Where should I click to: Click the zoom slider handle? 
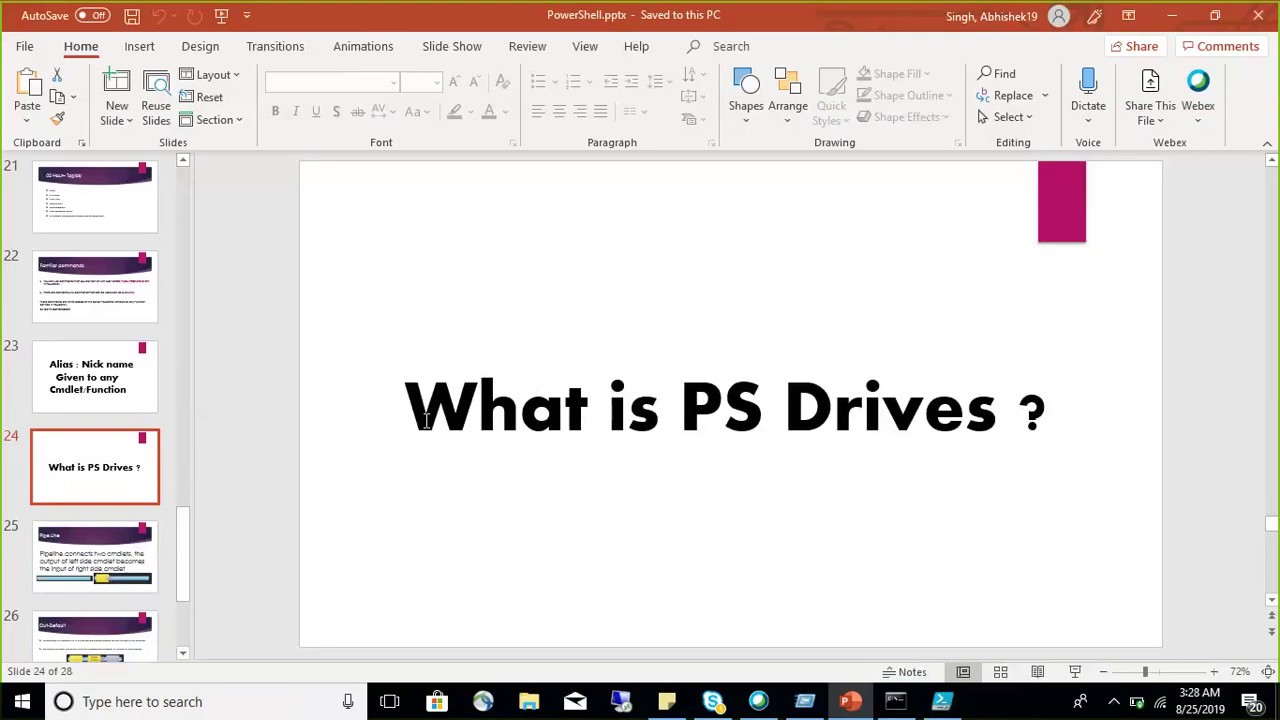coord(1145,672)
